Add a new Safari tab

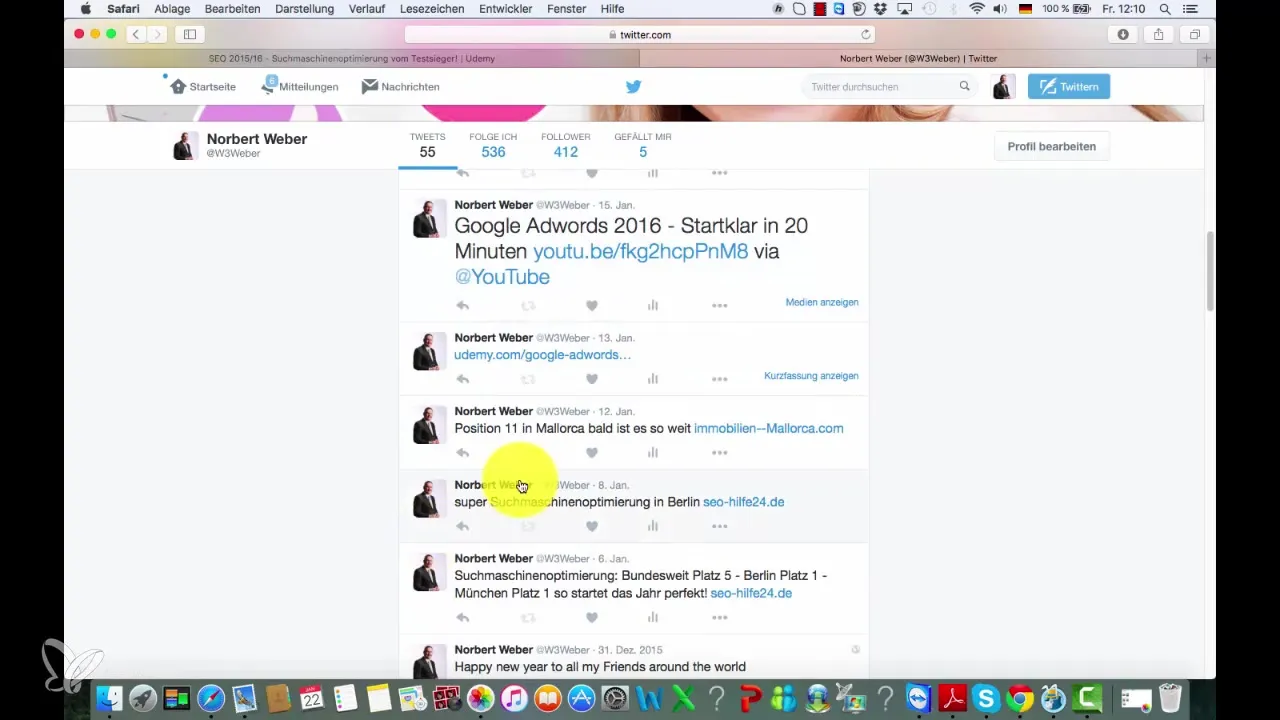pos(1207,58)
